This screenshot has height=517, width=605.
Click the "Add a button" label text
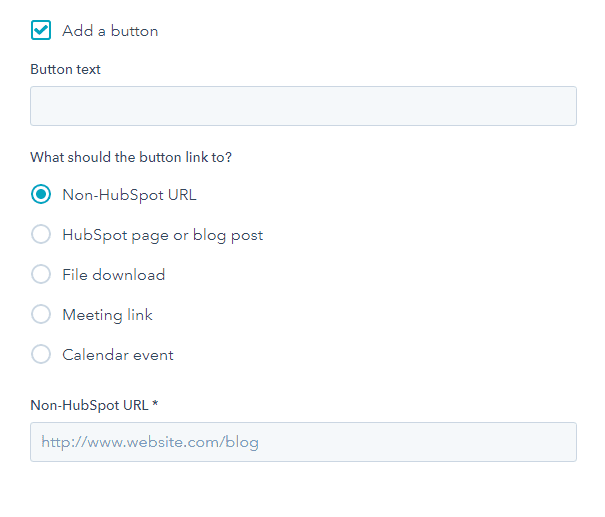point(110,31)
